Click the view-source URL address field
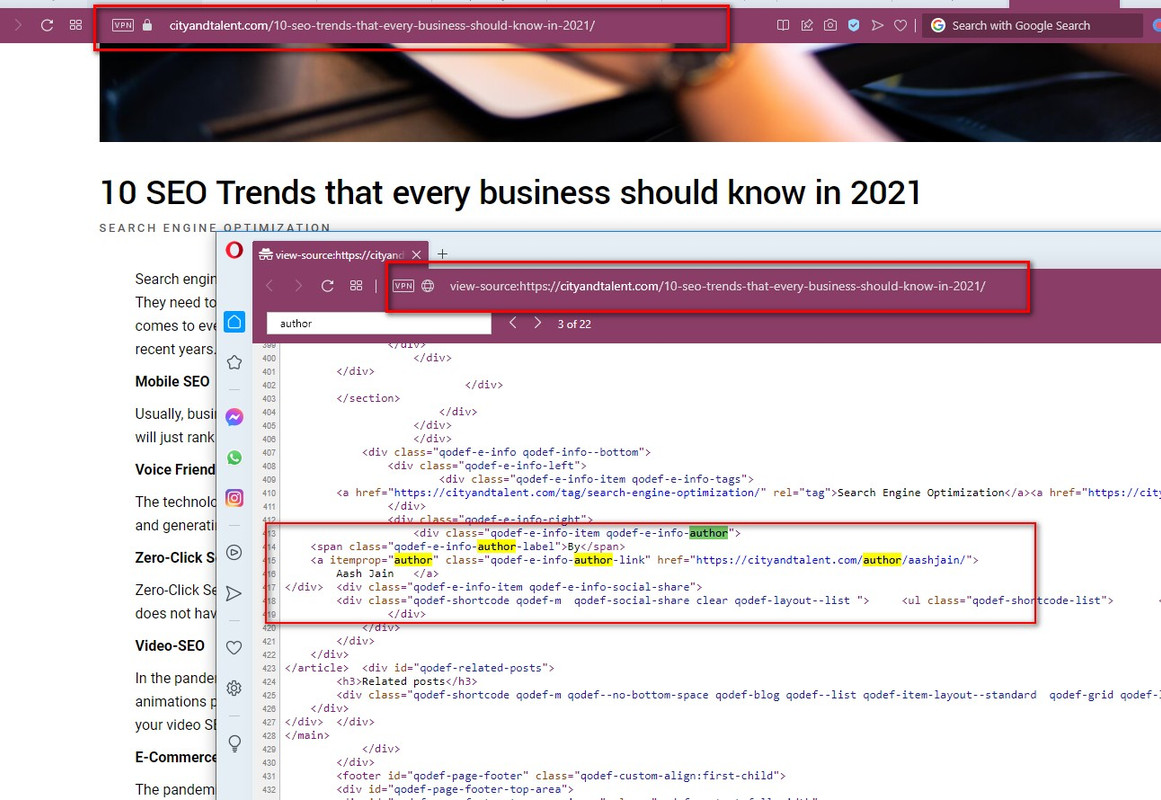 coord(717,286)
